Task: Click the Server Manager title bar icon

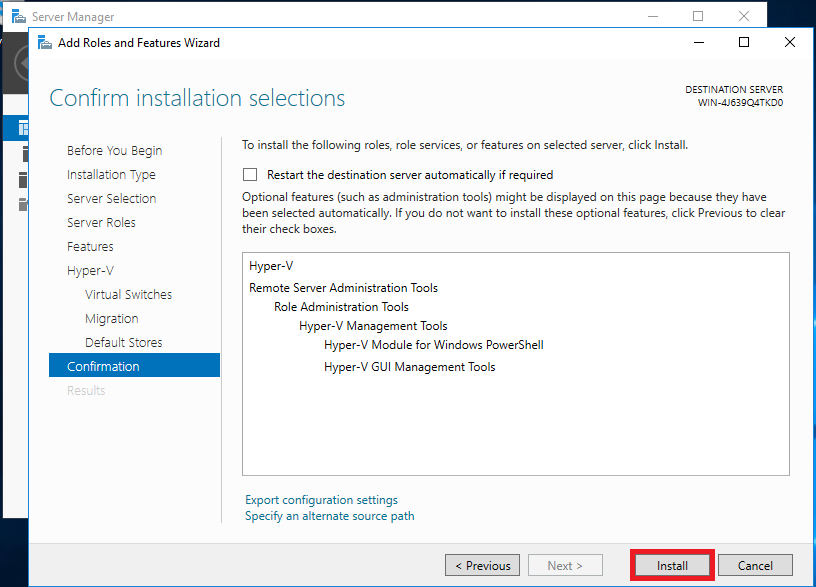Action: (18, 17)
